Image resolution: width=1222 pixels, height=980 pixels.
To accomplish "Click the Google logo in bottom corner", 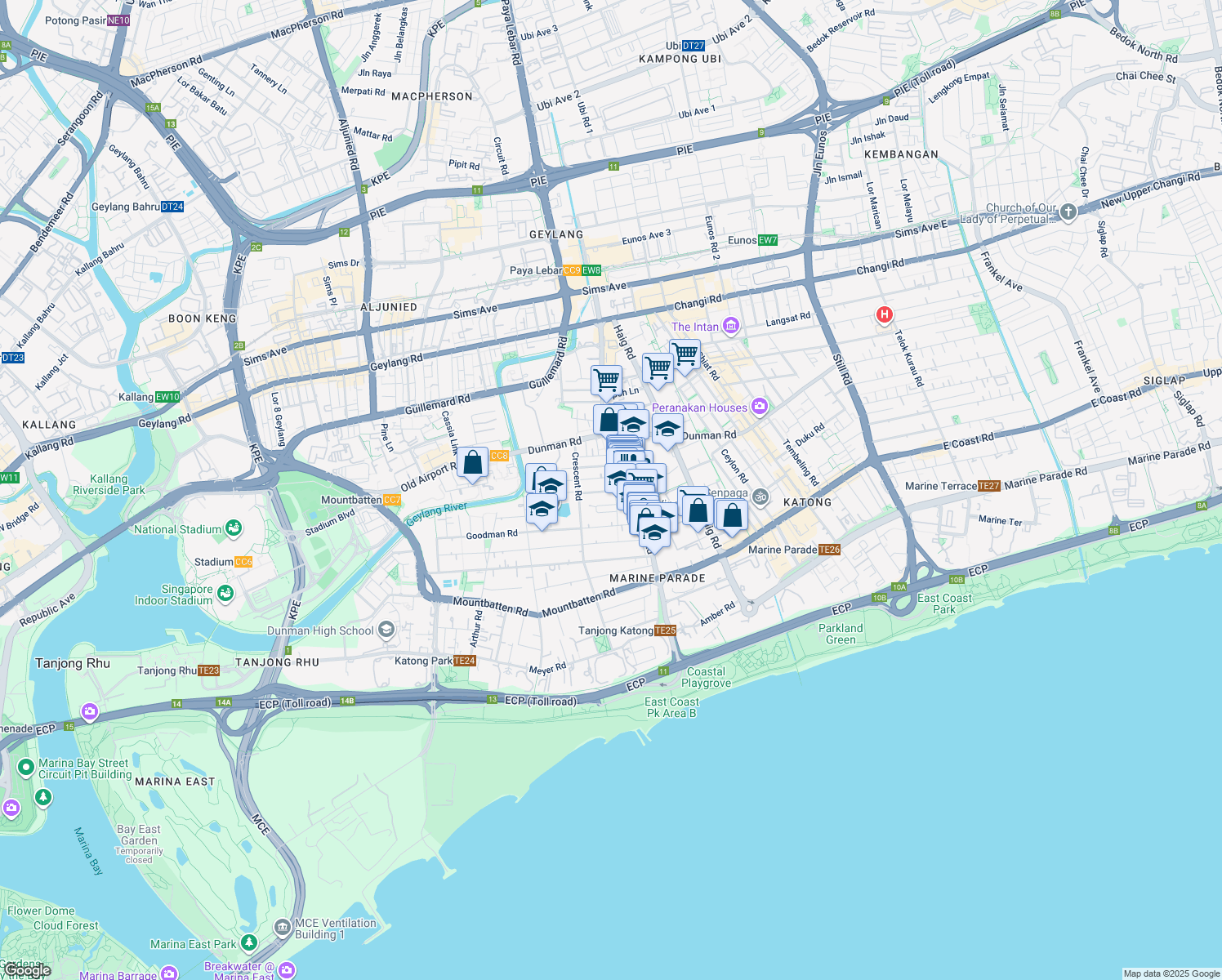I will tap(26, 970).
